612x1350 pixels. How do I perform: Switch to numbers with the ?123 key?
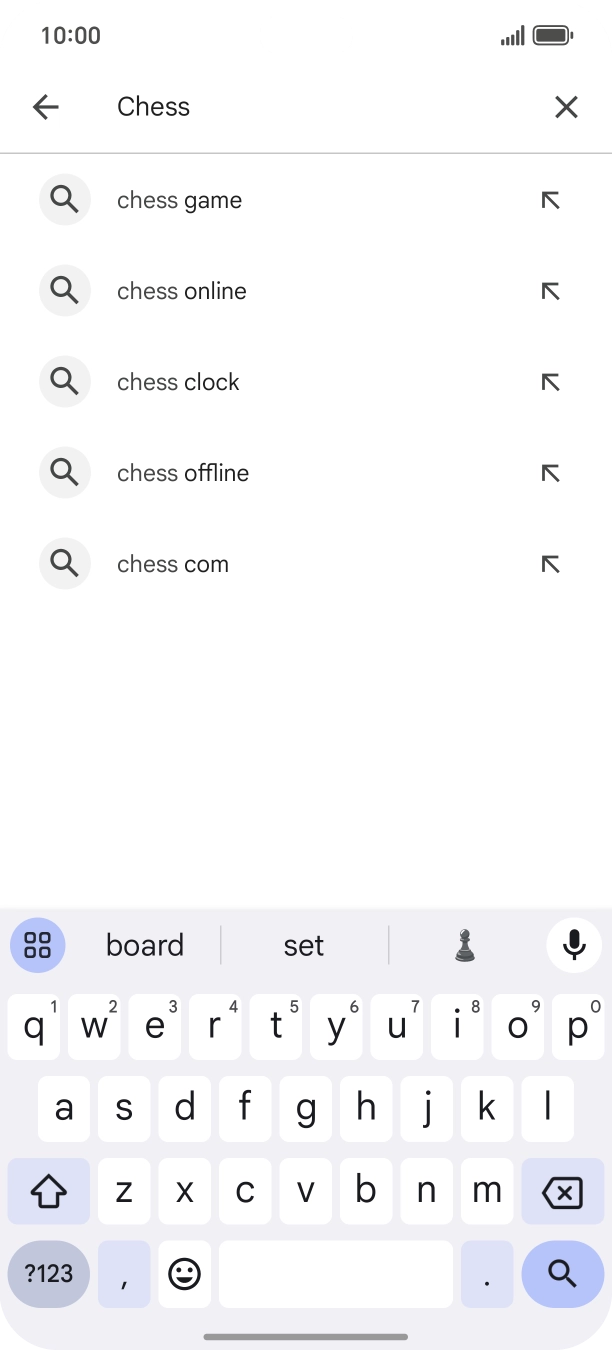(47, 1274)
